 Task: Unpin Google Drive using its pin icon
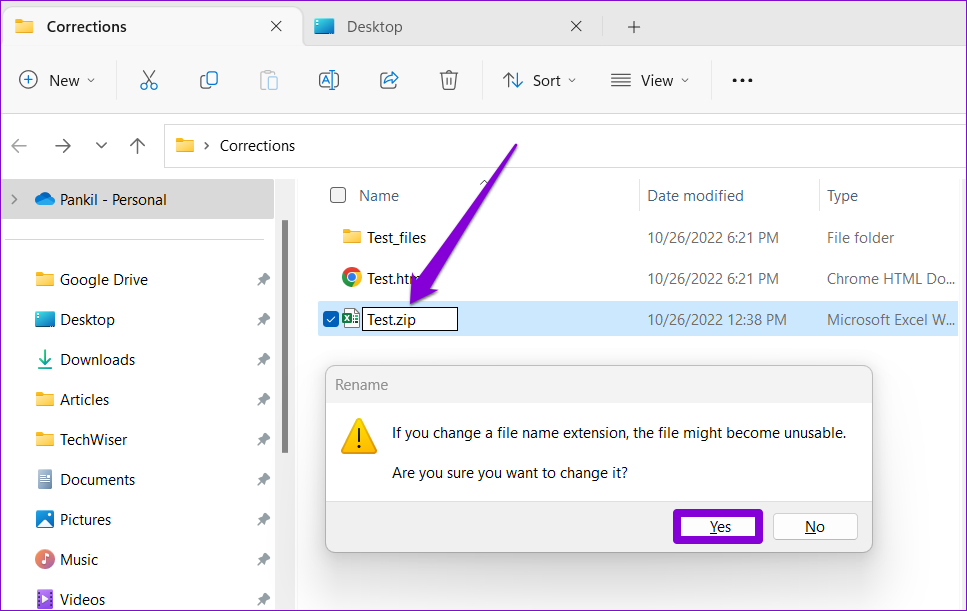(x=263, y=279)
